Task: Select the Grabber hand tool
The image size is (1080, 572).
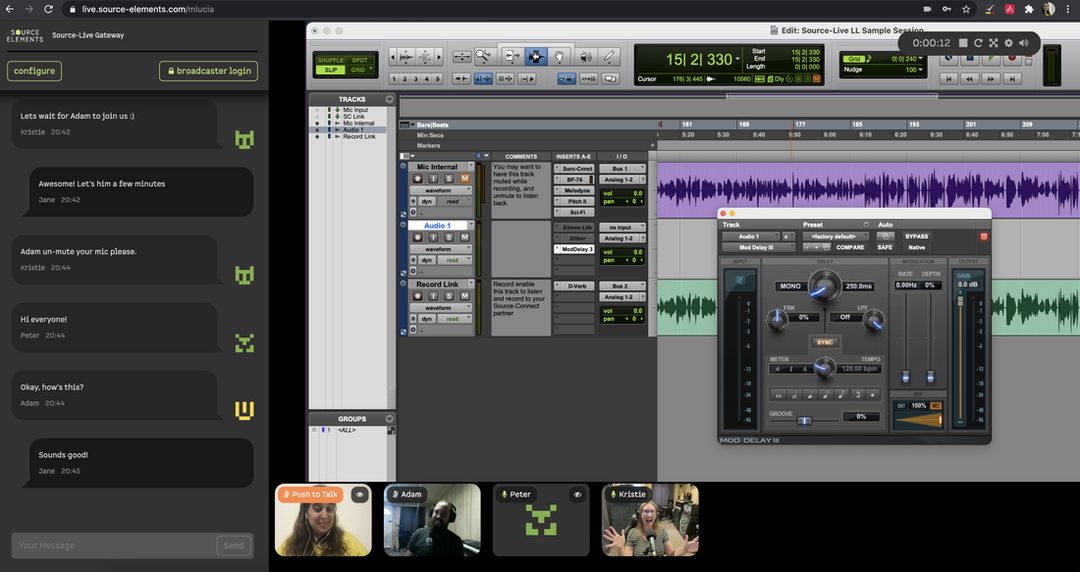Action: coord(560,57)
